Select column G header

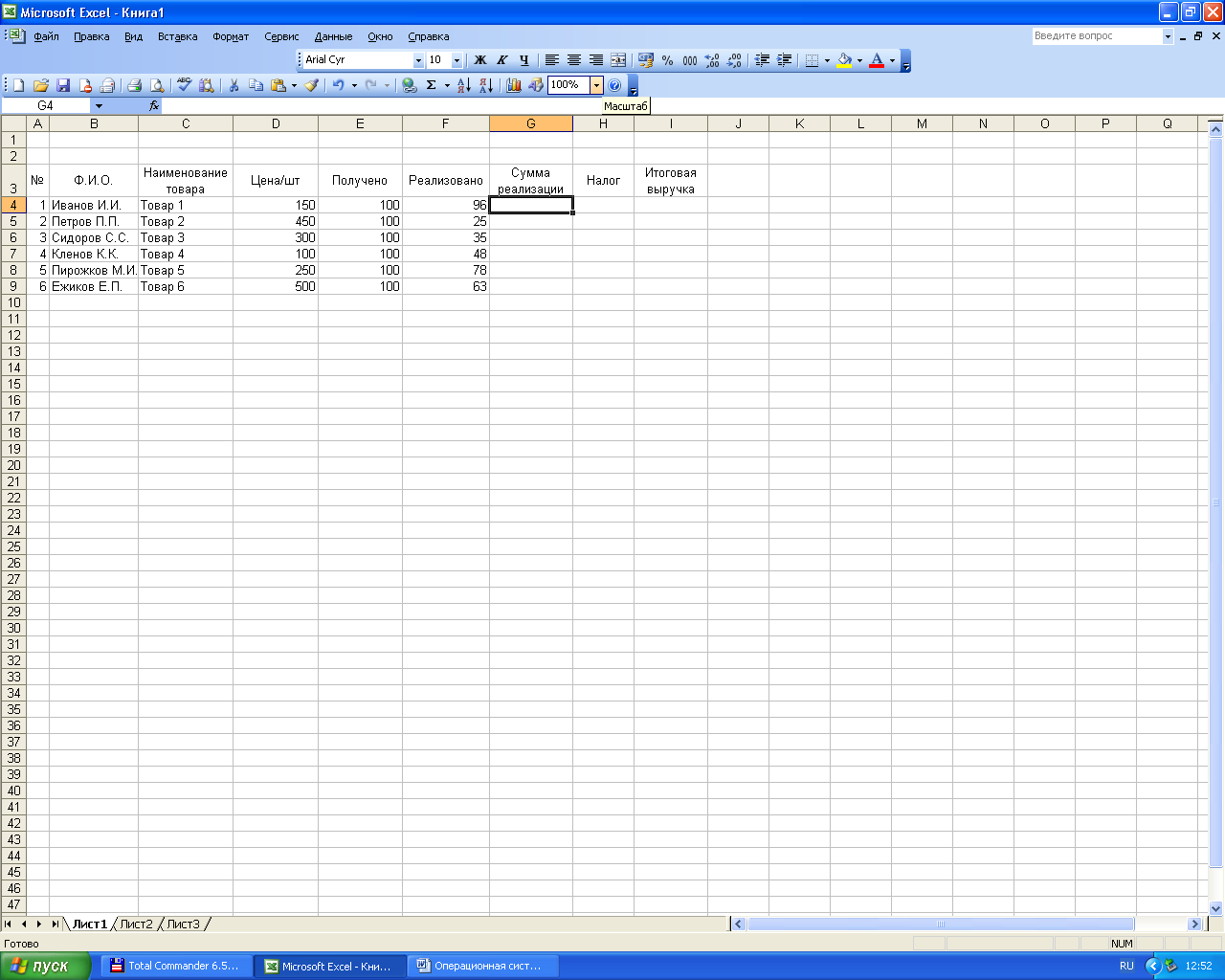pos(530,123)
